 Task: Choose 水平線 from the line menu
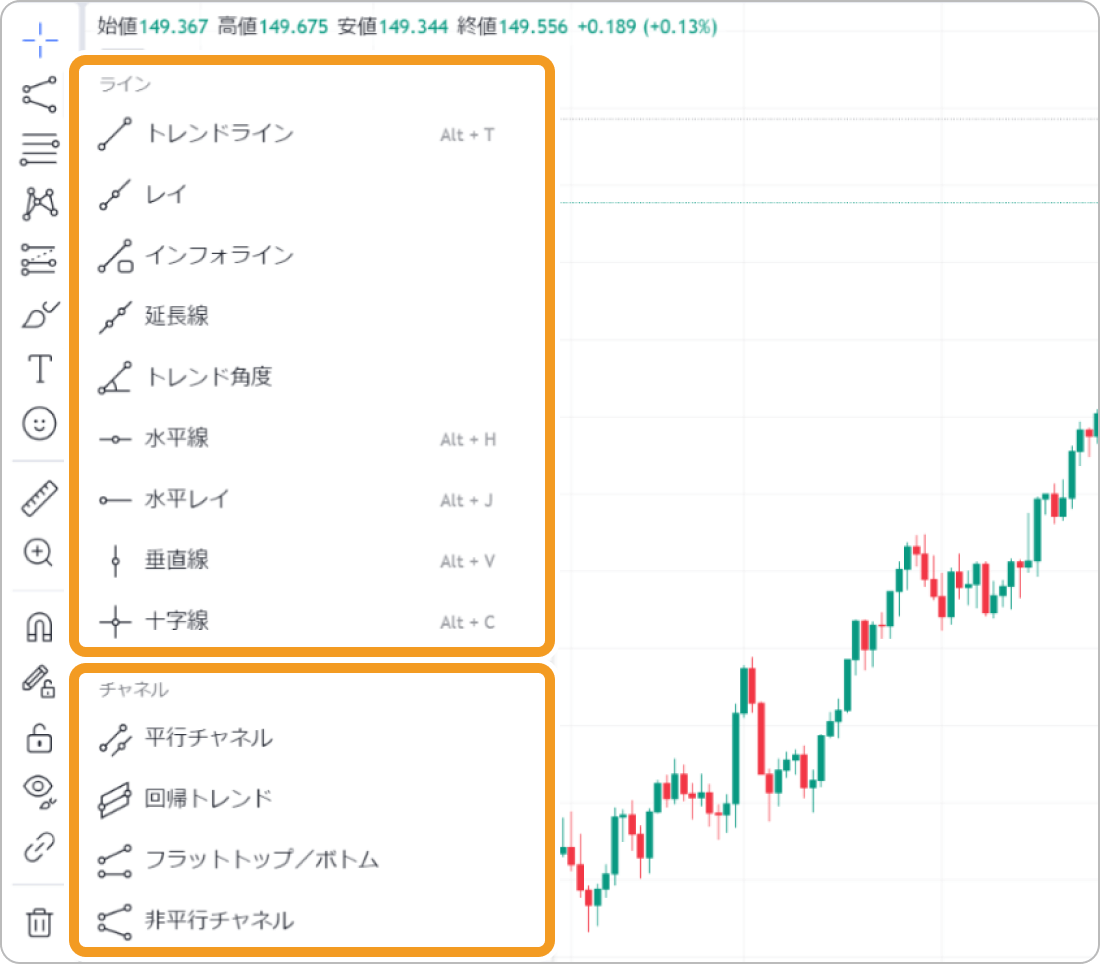click(x=177, y=439)
